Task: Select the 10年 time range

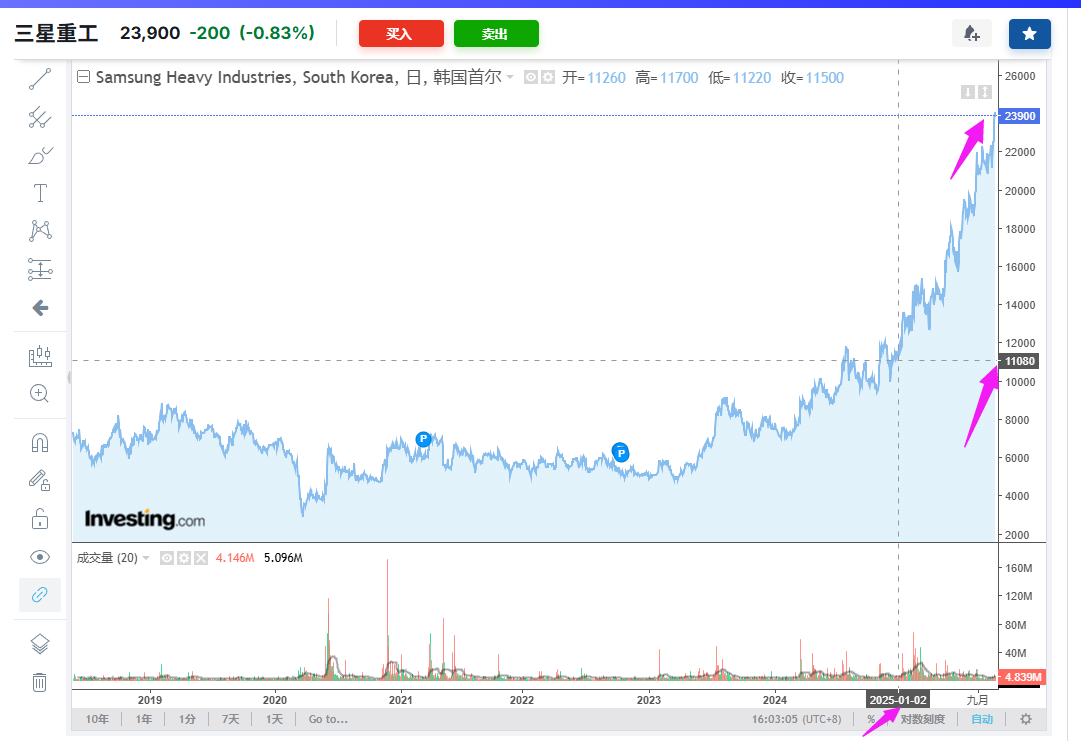Action: (x=97, y=719)
